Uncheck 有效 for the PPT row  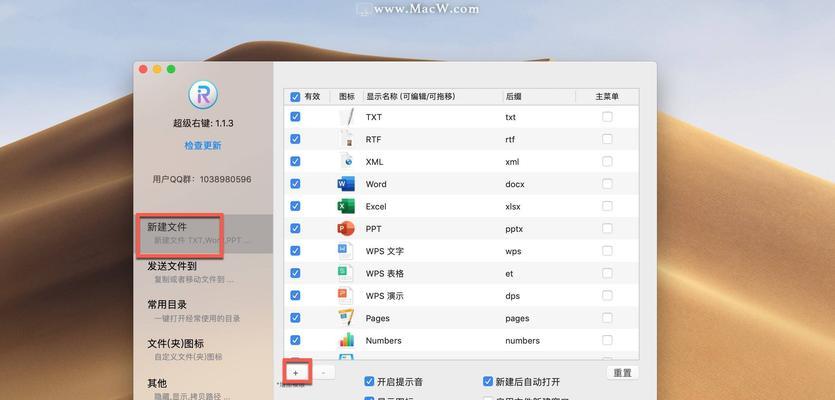tap(295, 228)
